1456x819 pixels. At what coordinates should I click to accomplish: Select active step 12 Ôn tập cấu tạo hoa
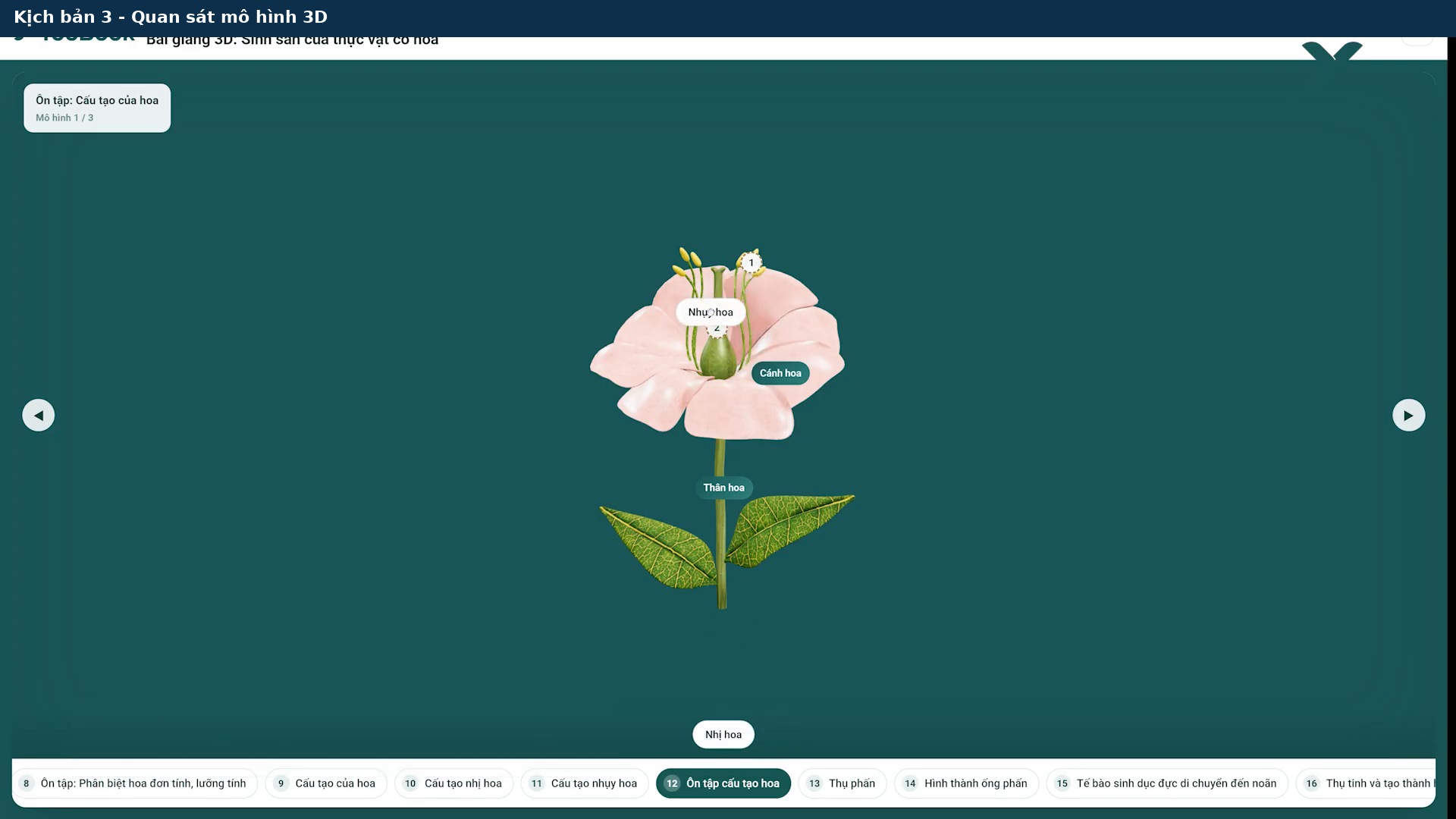[723, 783]
